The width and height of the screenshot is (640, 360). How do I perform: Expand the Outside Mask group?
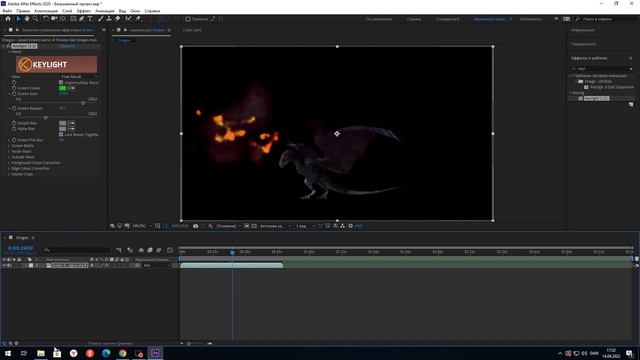pyautogui.click(x=9, y=157)
